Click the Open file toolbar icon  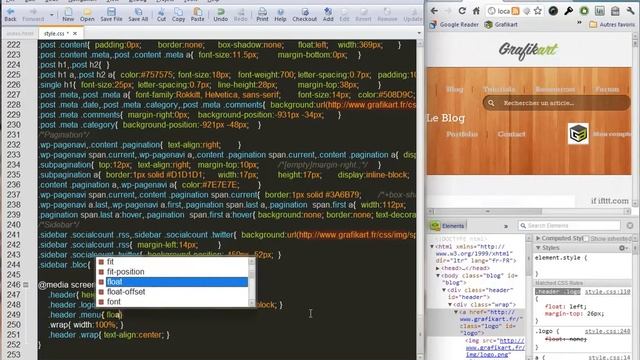click(x=87, y=15)
